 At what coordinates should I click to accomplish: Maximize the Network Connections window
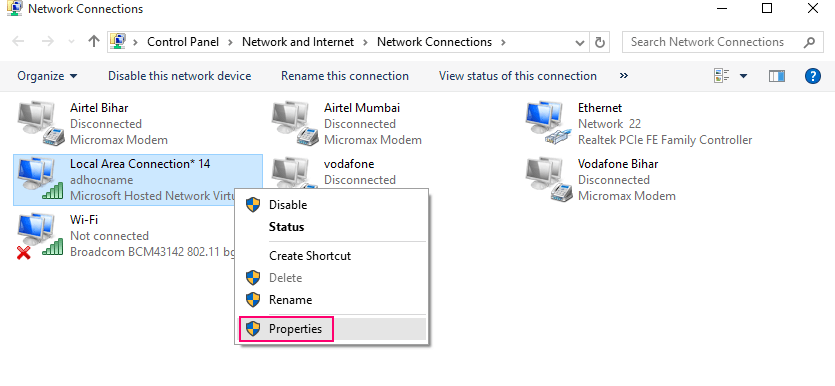(x=766, y=8)
